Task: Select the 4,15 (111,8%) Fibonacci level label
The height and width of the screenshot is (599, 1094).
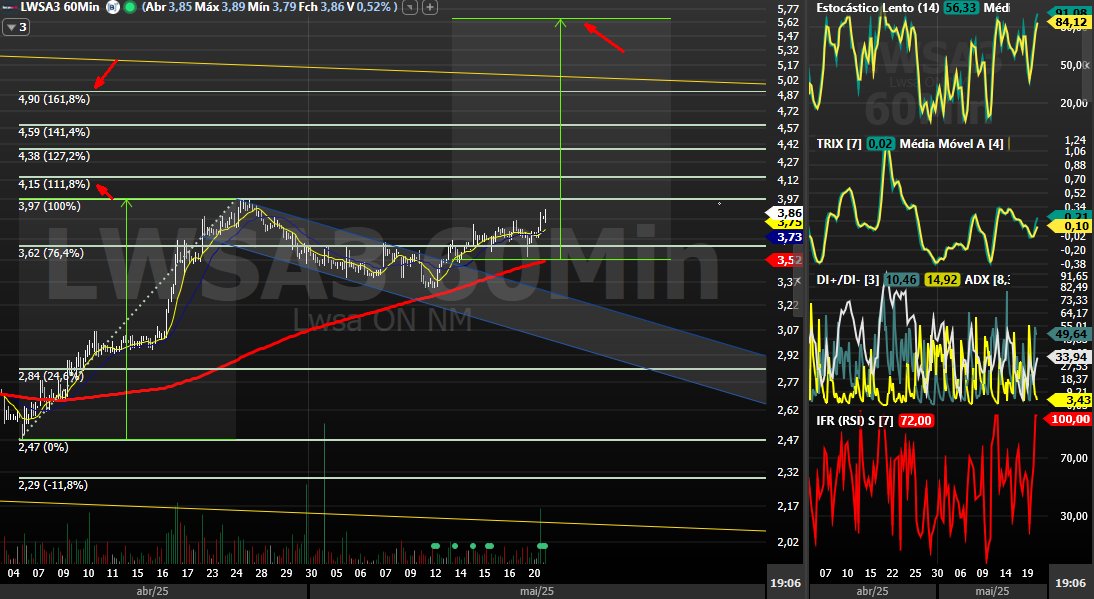Action: (54, 184)
